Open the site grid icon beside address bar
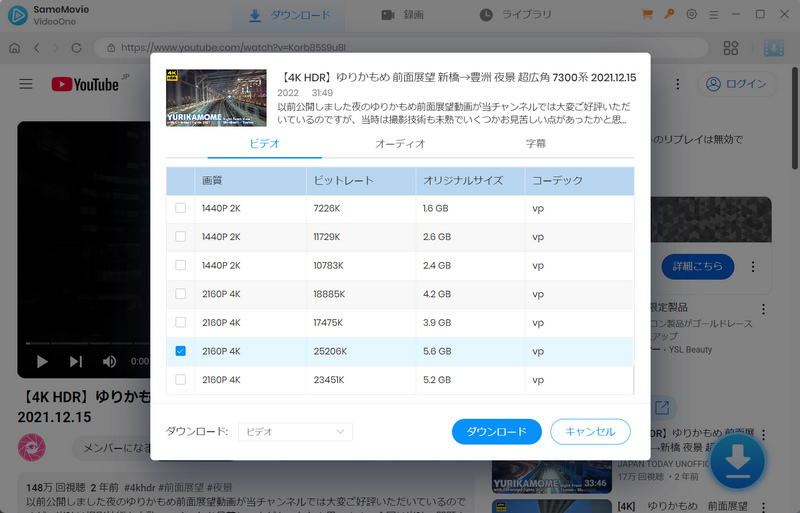 tap(731, 48)
